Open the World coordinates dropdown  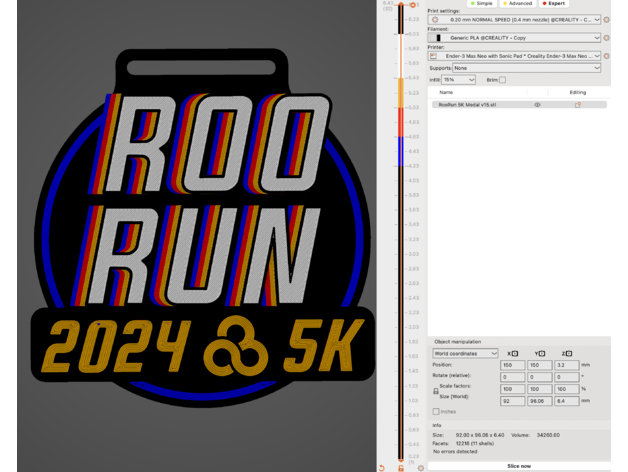(465, 353)
